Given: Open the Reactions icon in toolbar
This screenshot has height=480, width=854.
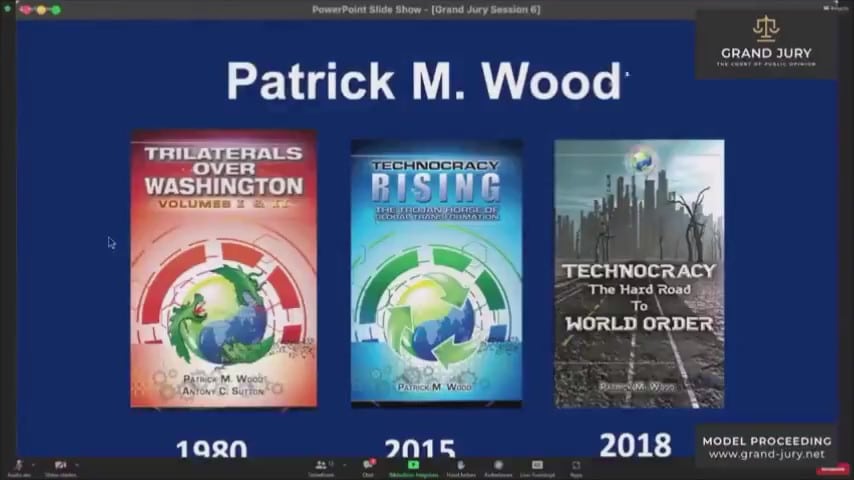Looking at the screenshot, I should pyautogui.click(x=496, y=466).
